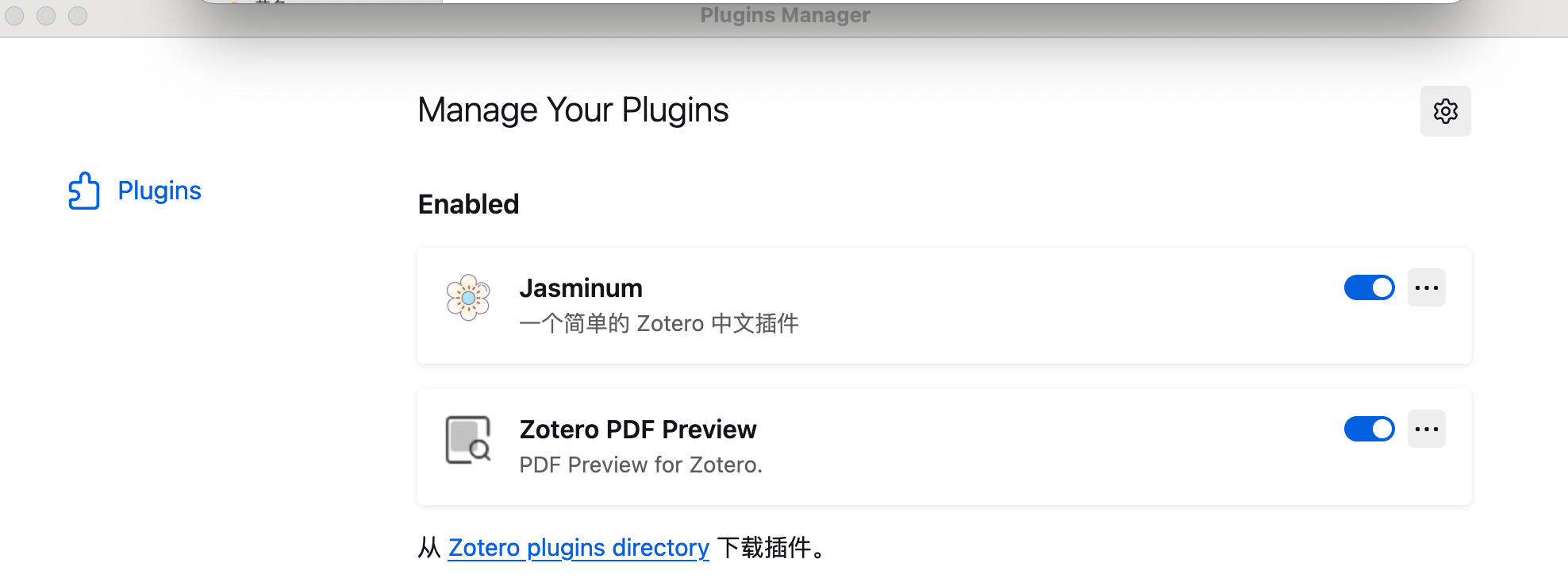The height and width of the screenshot is (586, 1568).
Task: Click the Jasminum plugin name
Action: pos(581,288)
